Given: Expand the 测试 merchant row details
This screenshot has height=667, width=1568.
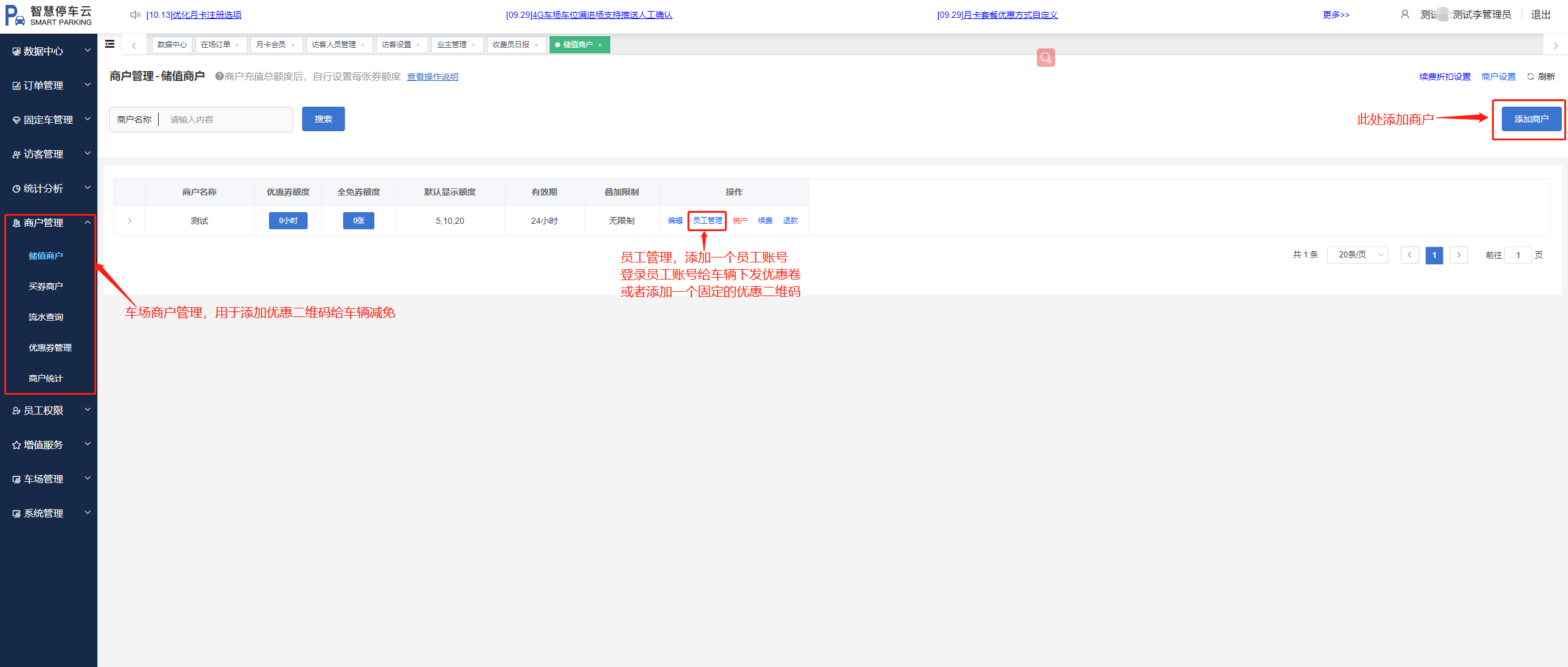Looking at the screenshot, I should pyautogui.click(x=129, y=221).
